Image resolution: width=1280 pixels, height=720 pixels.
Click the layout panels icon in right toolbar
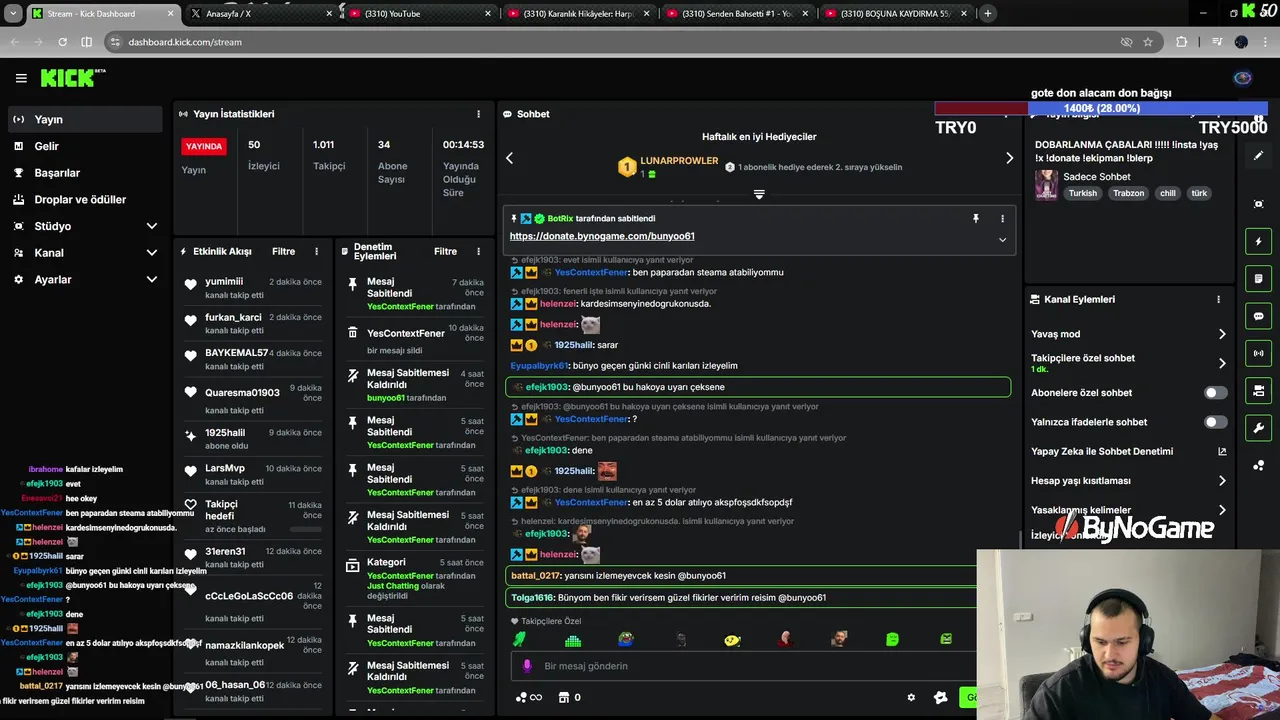click(x=1258, y=391)
